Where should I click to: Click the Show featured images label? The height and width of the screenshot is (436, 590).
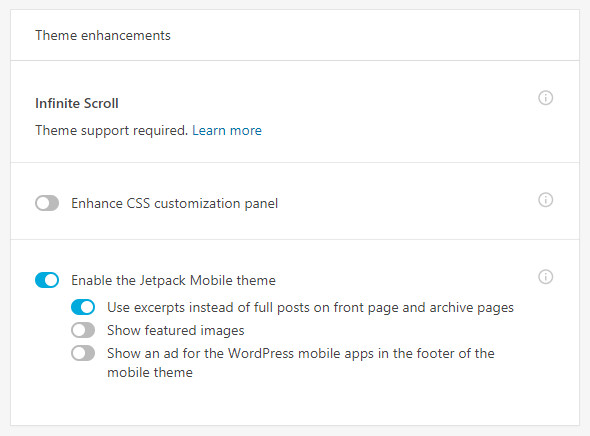coord(176,331)
